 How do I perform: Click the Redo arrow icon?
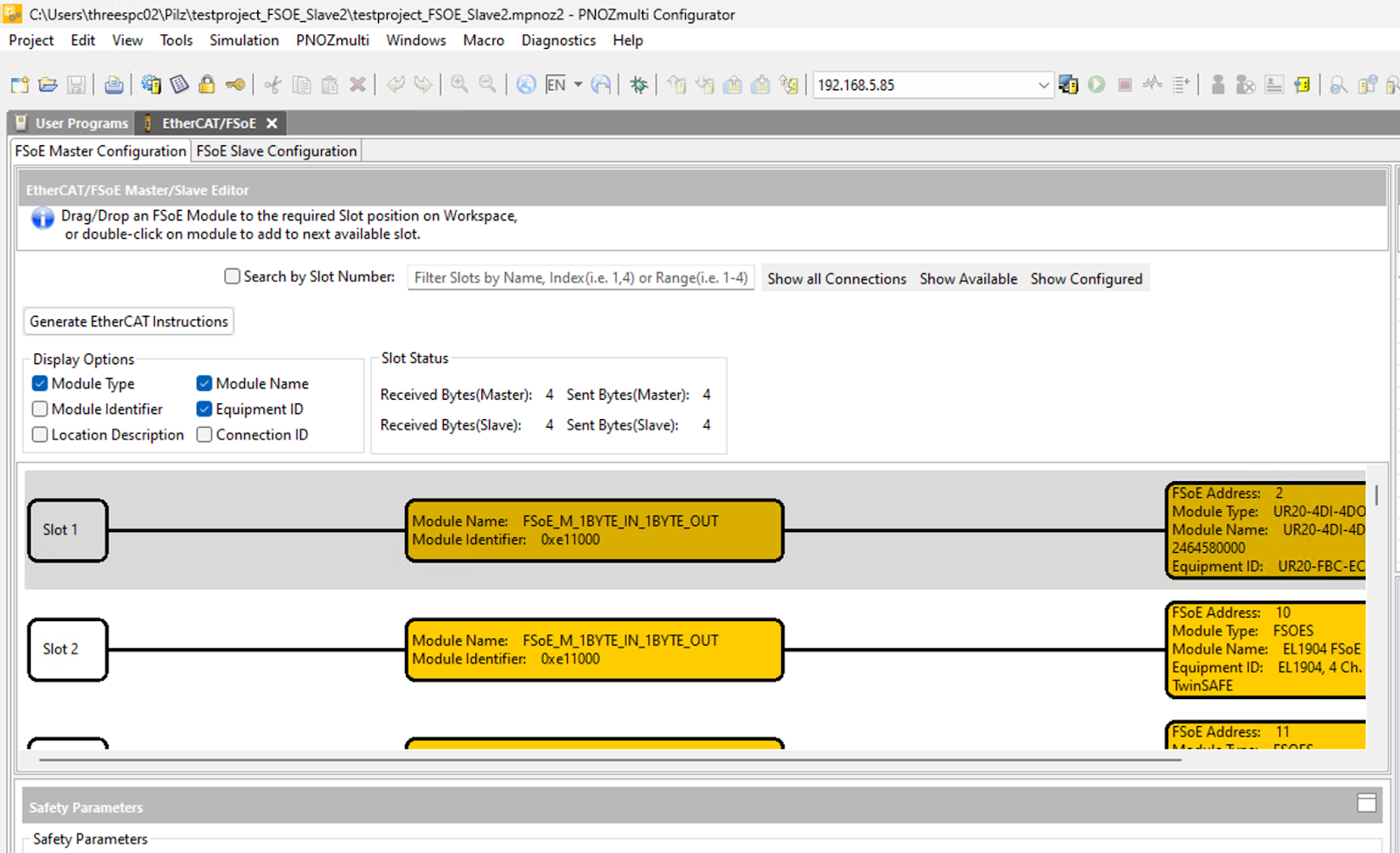(x=423, y=85)
